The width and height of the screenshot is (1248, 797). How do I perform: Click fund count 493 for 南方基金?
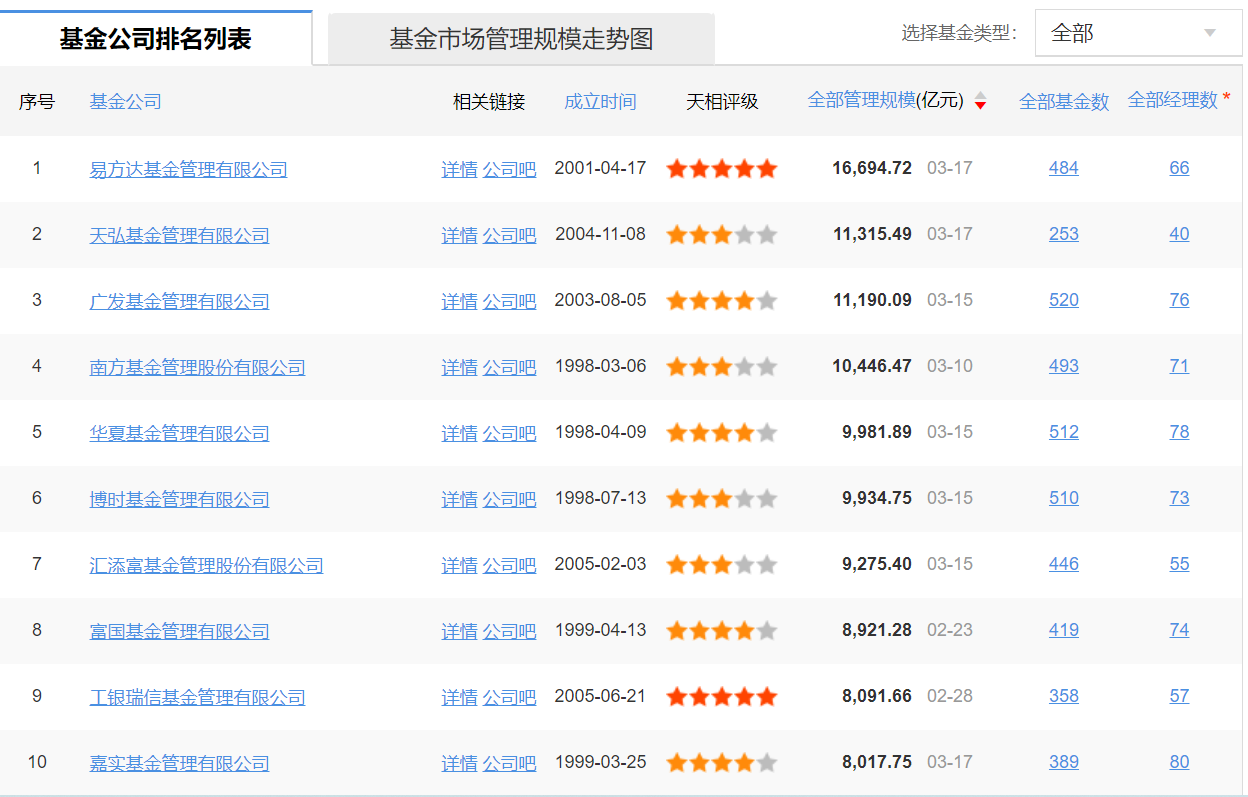(x=1064, y=366)
